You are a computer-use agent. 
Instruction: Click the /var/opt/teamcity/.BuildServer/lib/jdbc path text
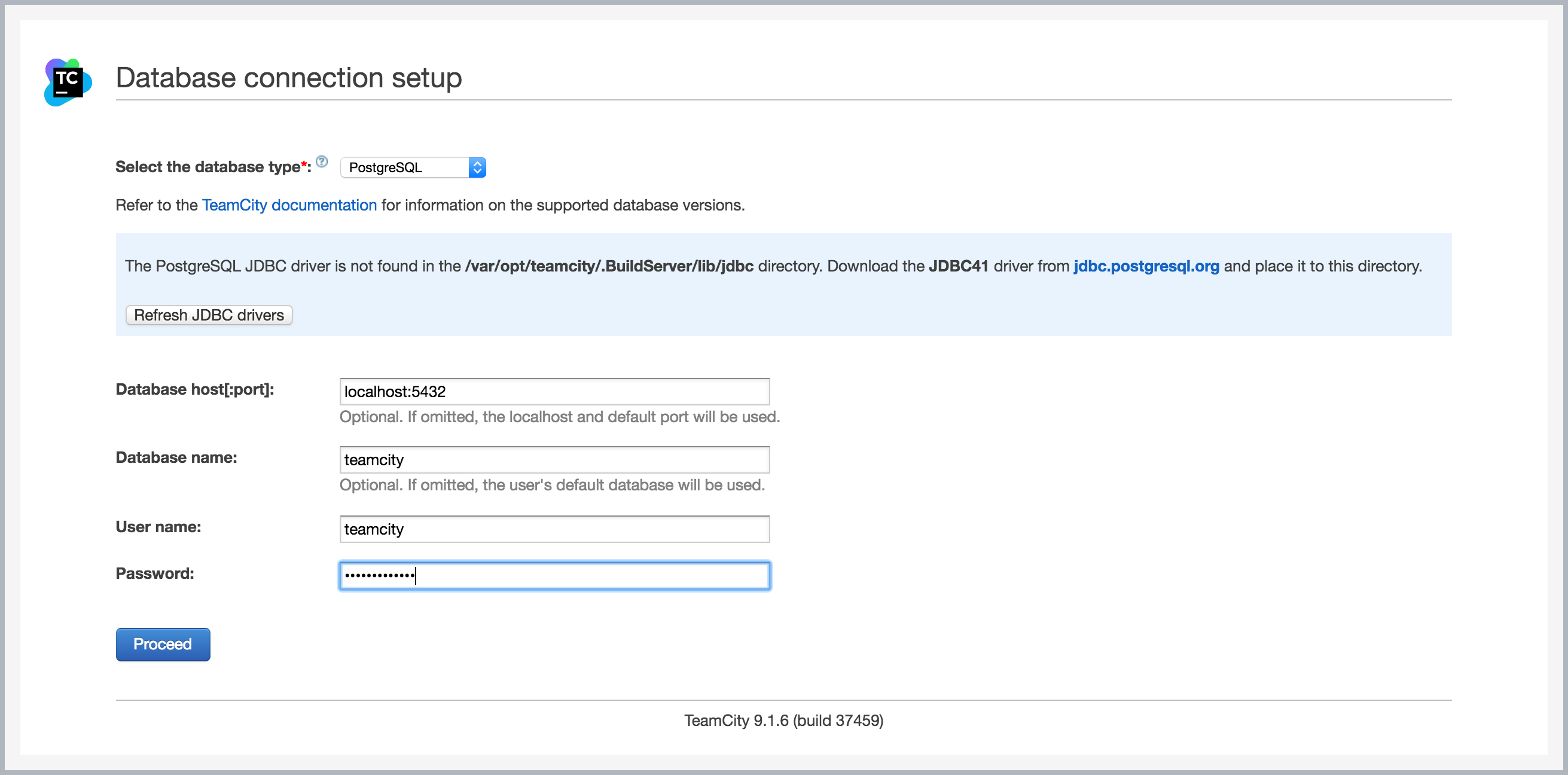coord(609,266)
